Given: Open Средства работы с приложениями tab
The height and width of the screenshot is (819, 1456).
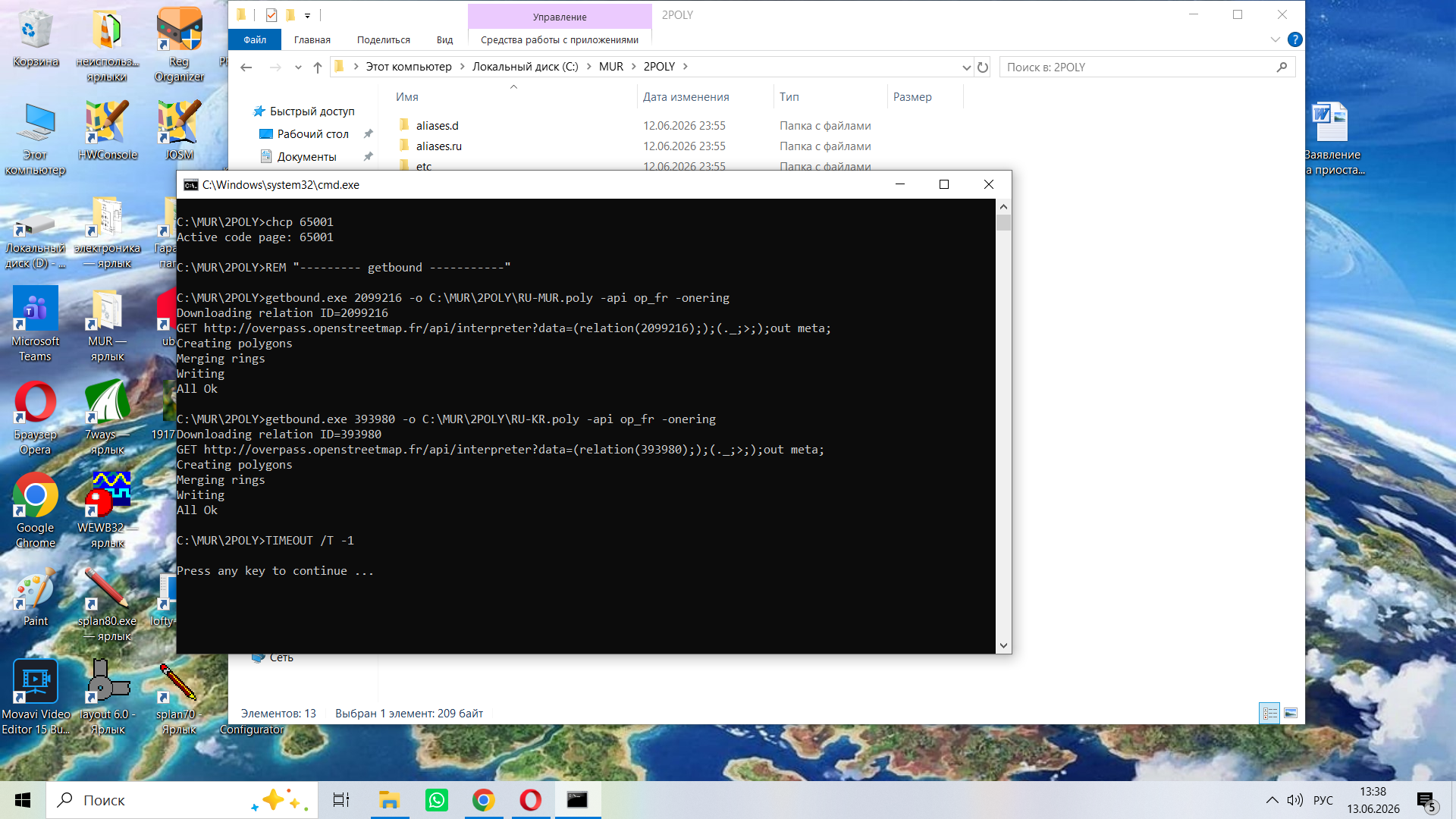Looking at the screenshot, I should tap(560, 39).
